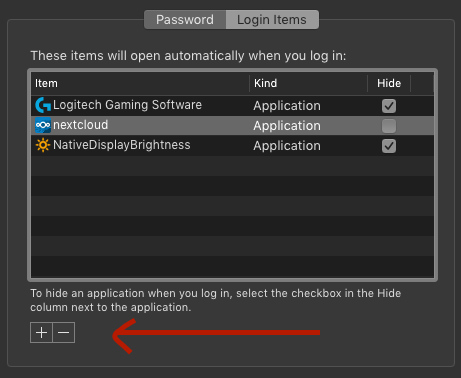This screenshot has height=378, width=461.
Task: Remove selected item with minus button
Action: 64,333
